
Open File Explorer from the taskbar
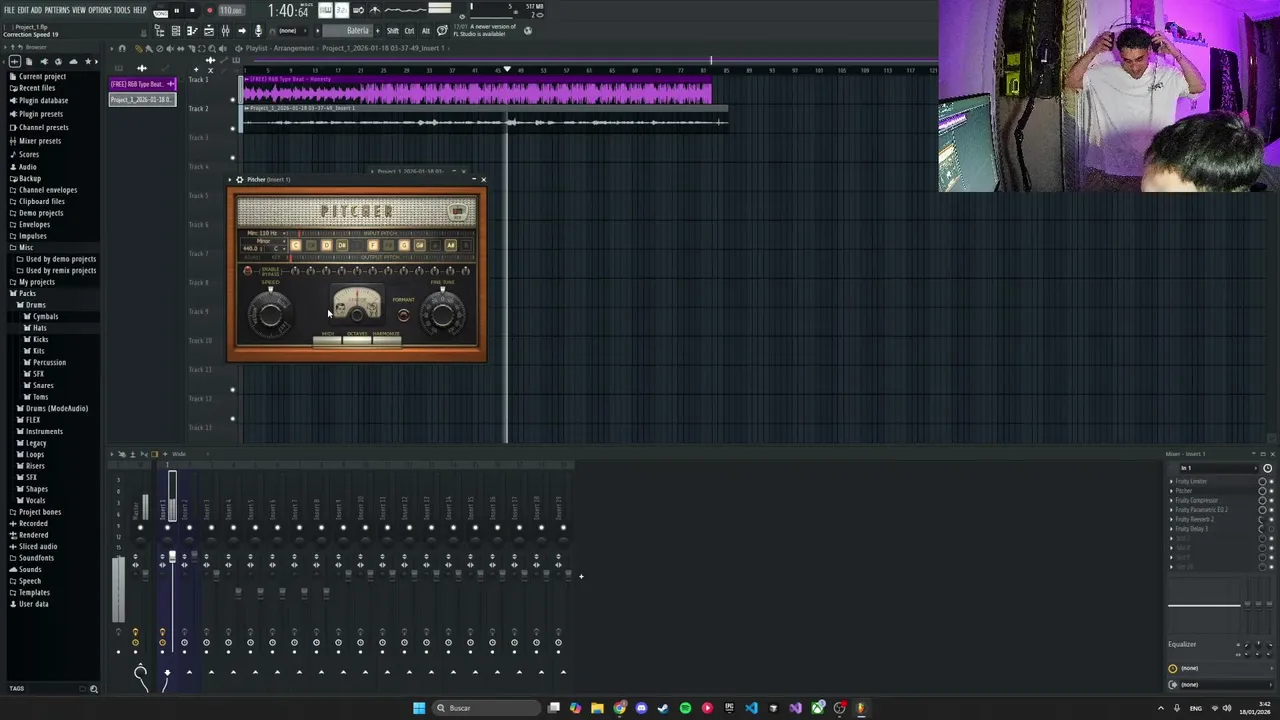597,708
